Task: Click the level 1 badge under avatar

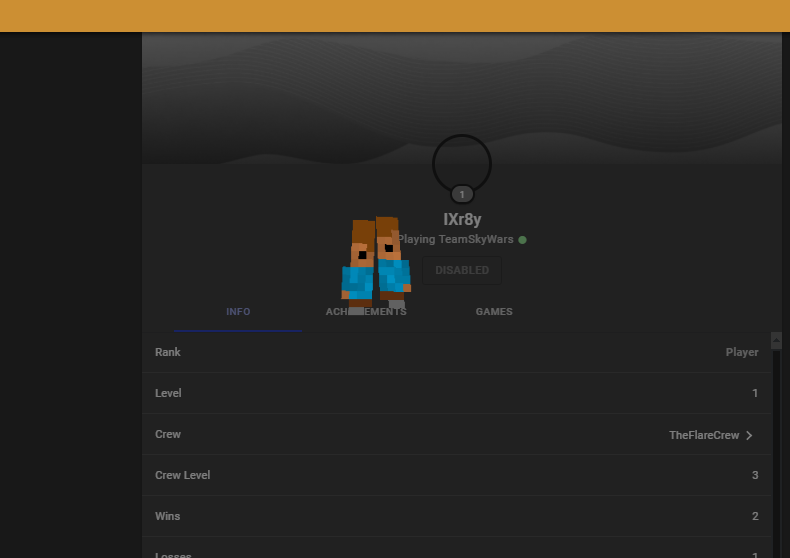Action: [x=462, y=194]
